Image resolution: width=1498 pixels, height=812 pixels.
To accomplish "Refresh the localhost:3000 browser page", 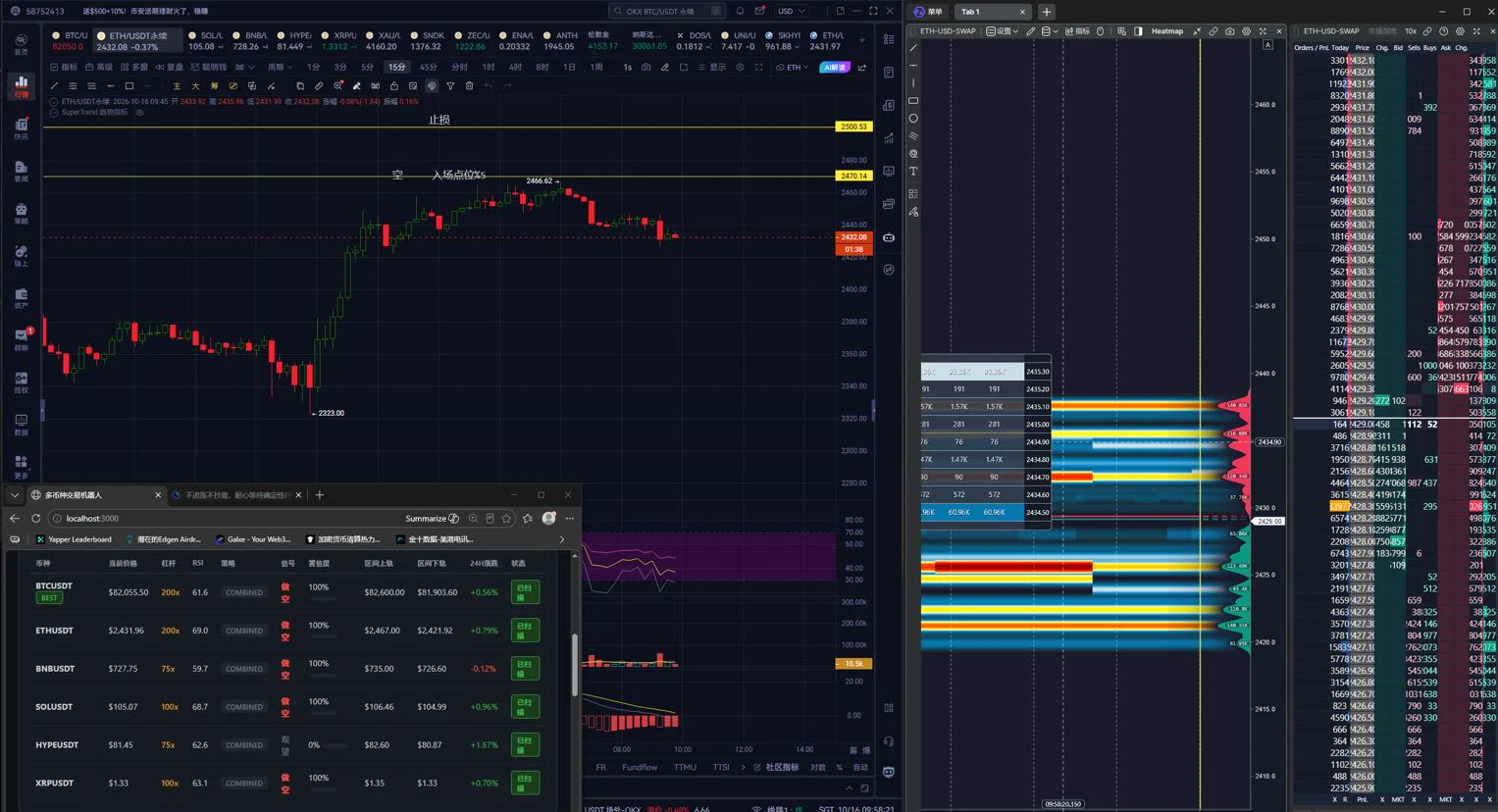I will 36,518.
